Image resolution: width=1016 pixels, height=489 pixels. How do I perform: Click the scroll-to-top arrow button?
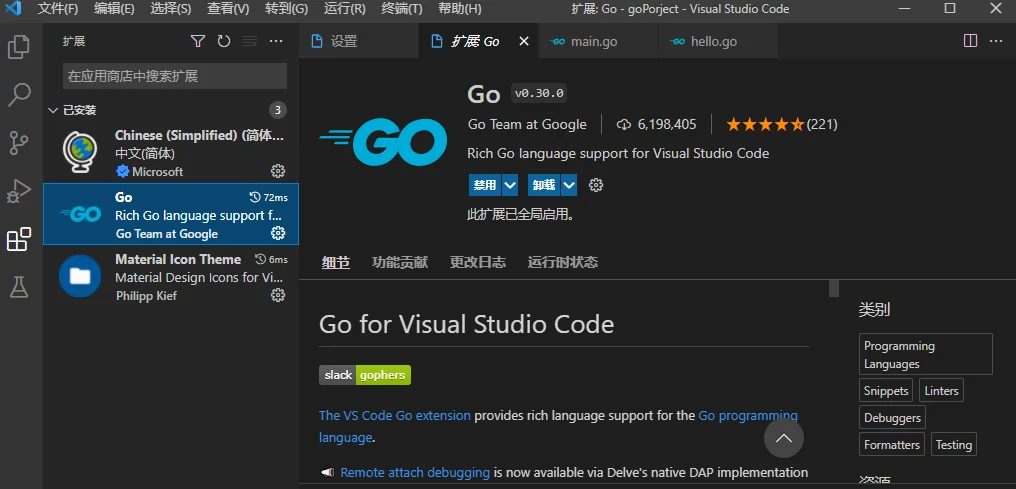click(783, 438)
